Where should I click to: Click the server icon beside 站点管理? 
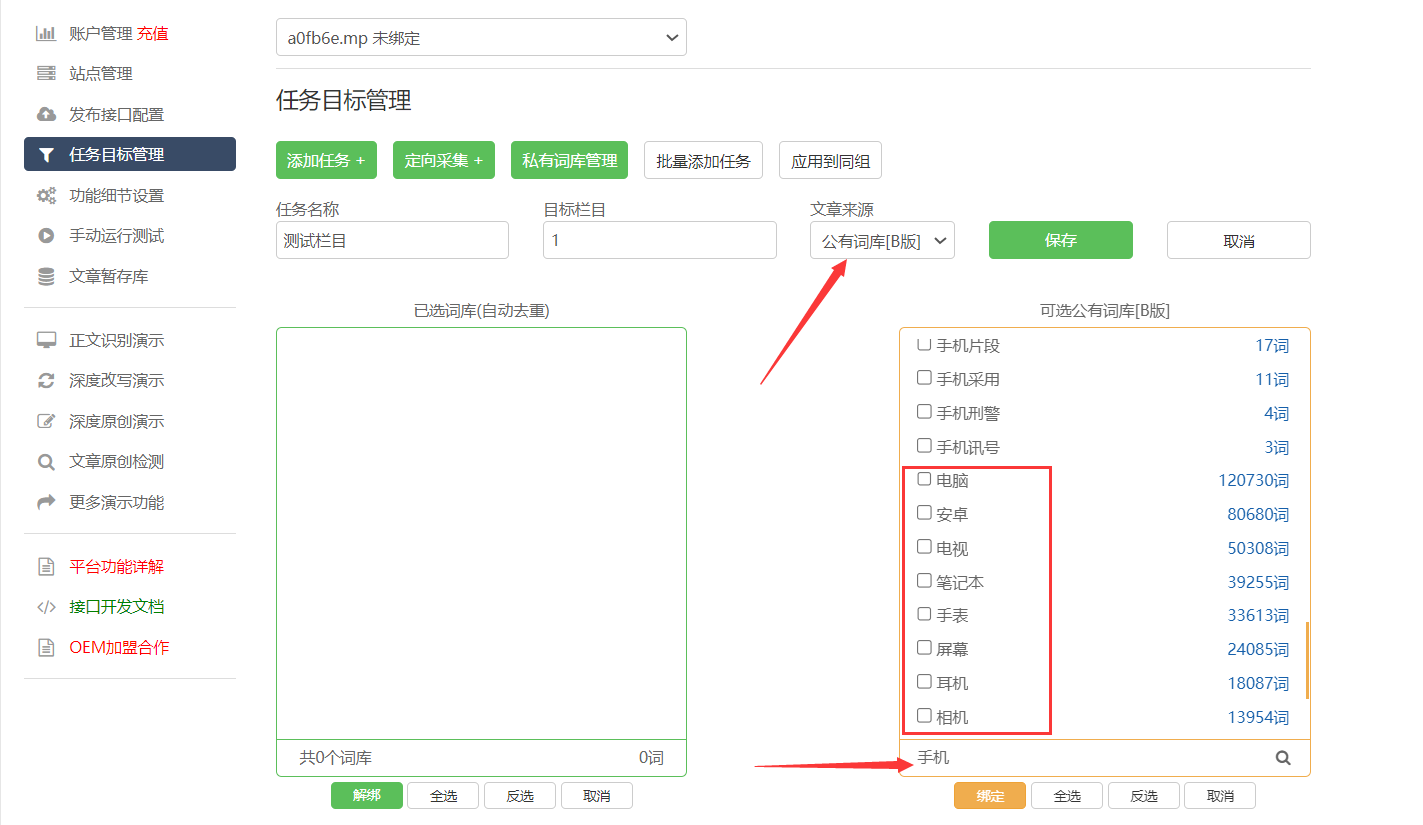coord(46,74)
